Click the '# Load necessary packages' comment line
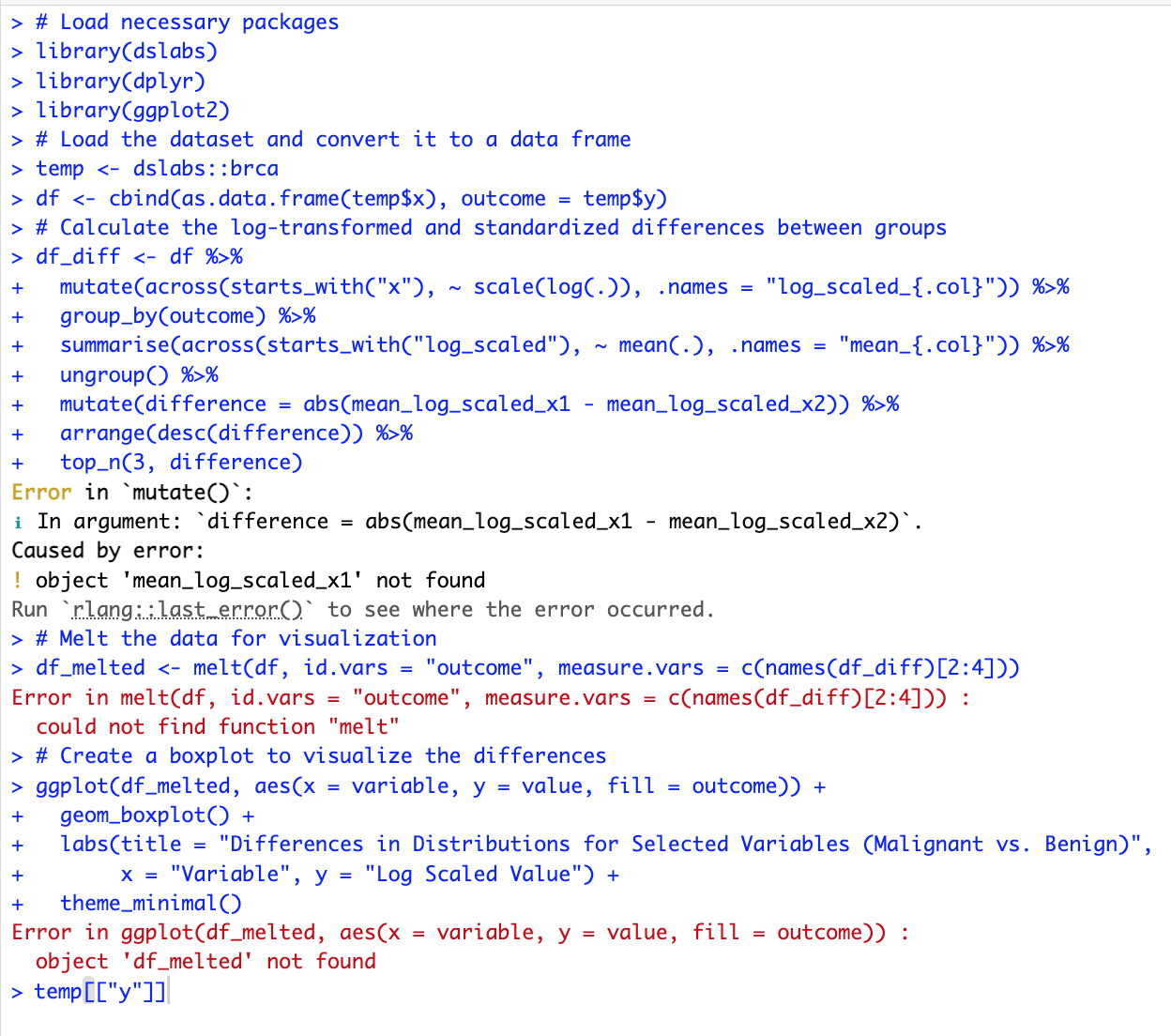1171x1036 pixels. click(188, 22)
